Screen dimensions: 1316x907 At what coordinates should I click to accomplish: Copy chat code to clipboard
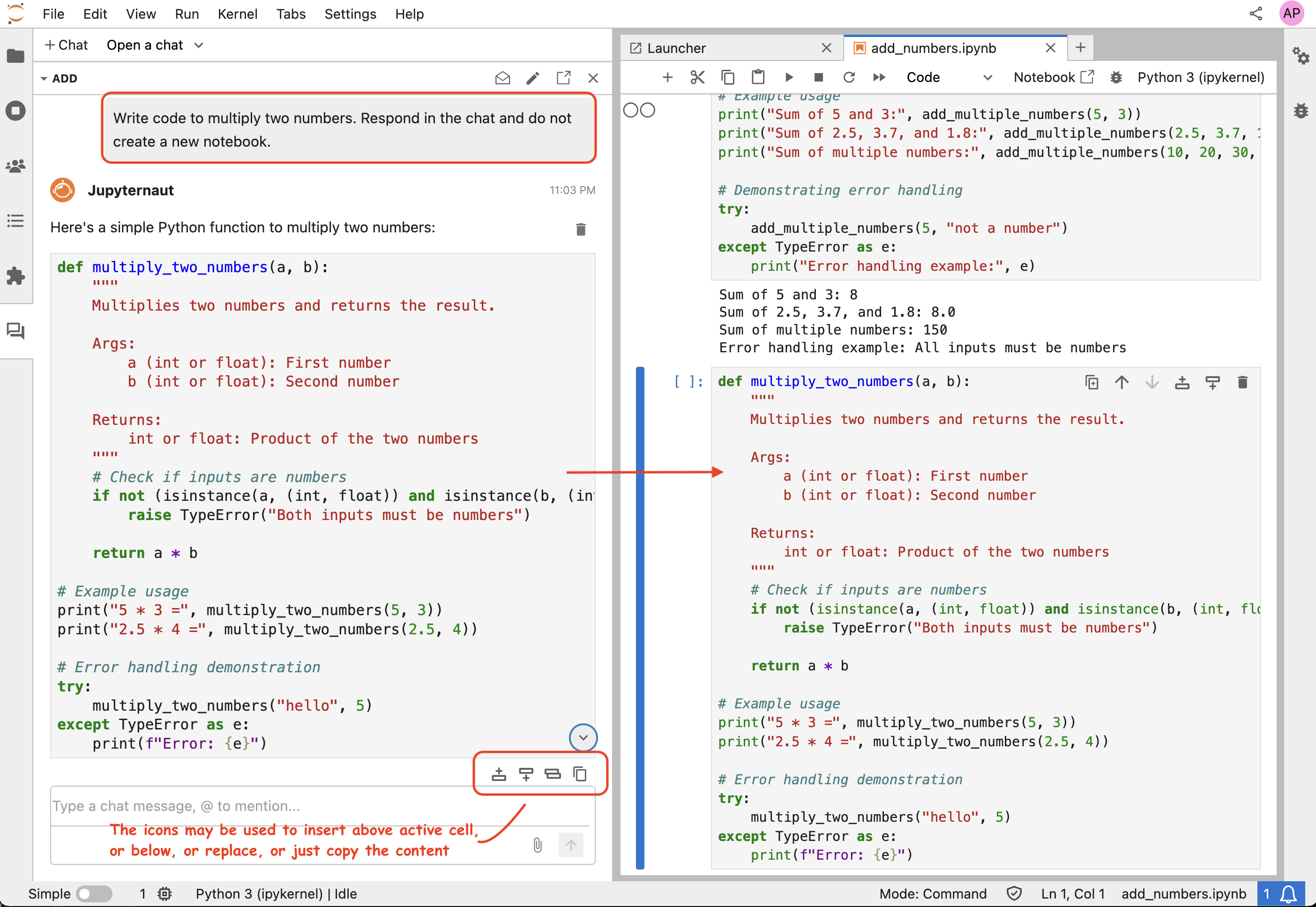[x=580, y=774]
